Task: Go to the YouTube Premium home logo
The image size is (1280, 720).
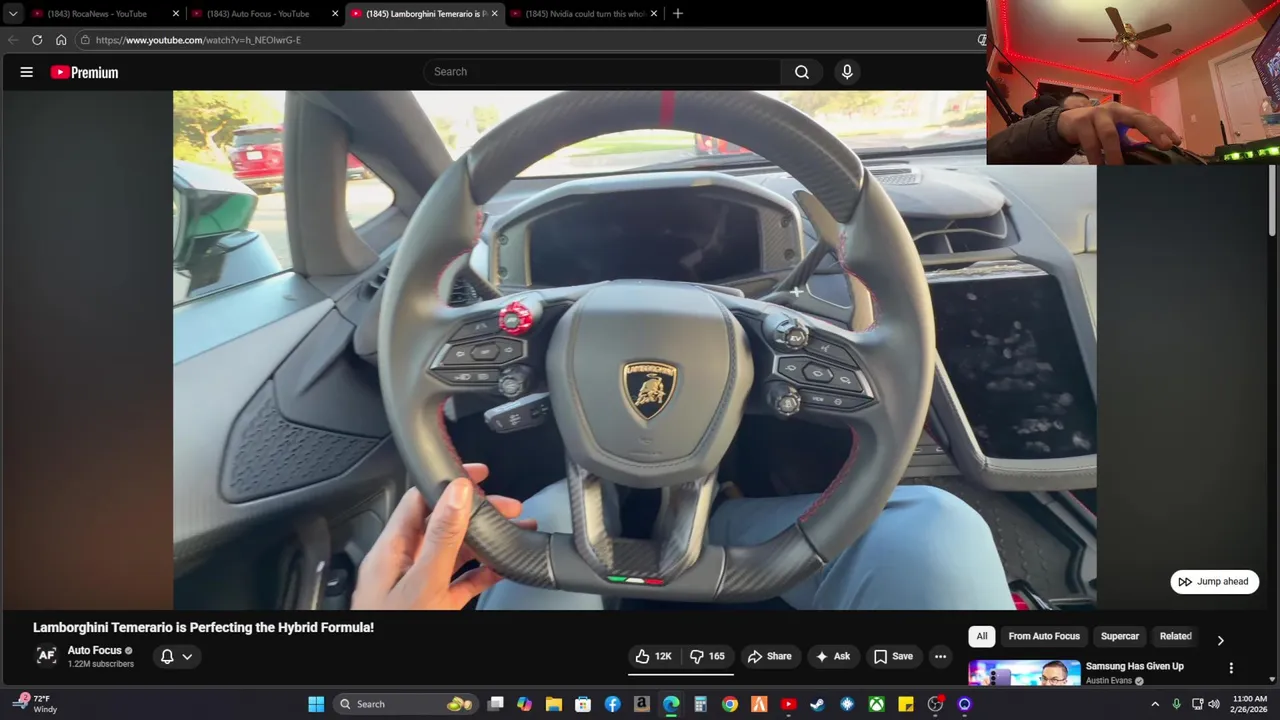Action: (x=85, y=72)
